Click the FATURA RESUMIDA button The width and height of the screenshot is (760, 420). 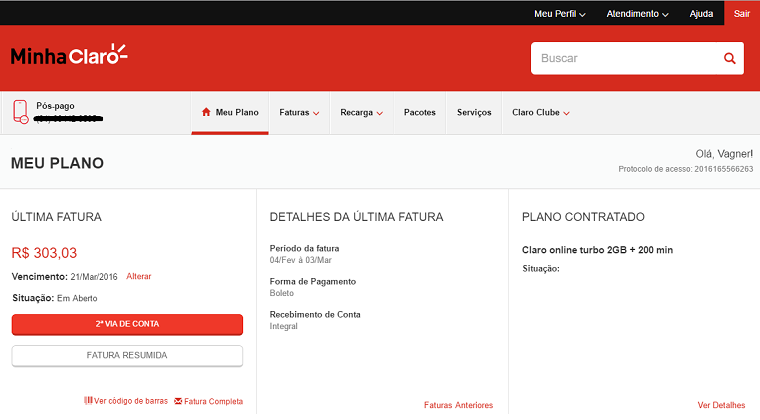pos(127,356)
